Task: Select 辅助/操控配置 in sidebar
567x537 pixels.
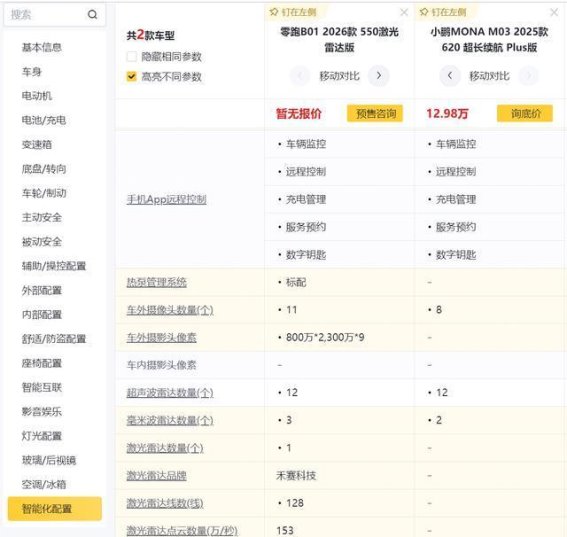Action: [x=54, y=266]
